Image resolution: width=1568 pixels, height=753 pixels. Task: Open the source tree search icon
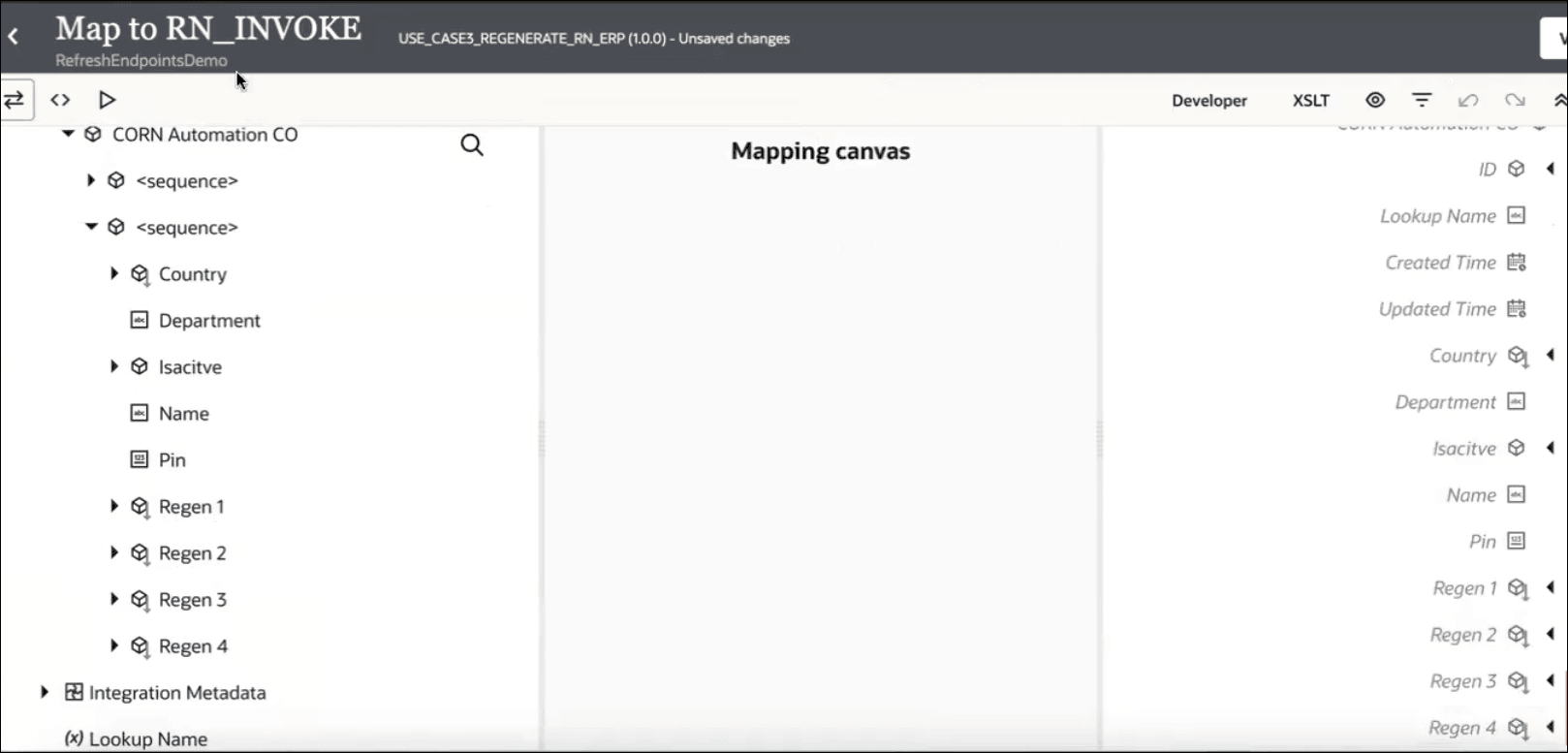tap(472, 145)
